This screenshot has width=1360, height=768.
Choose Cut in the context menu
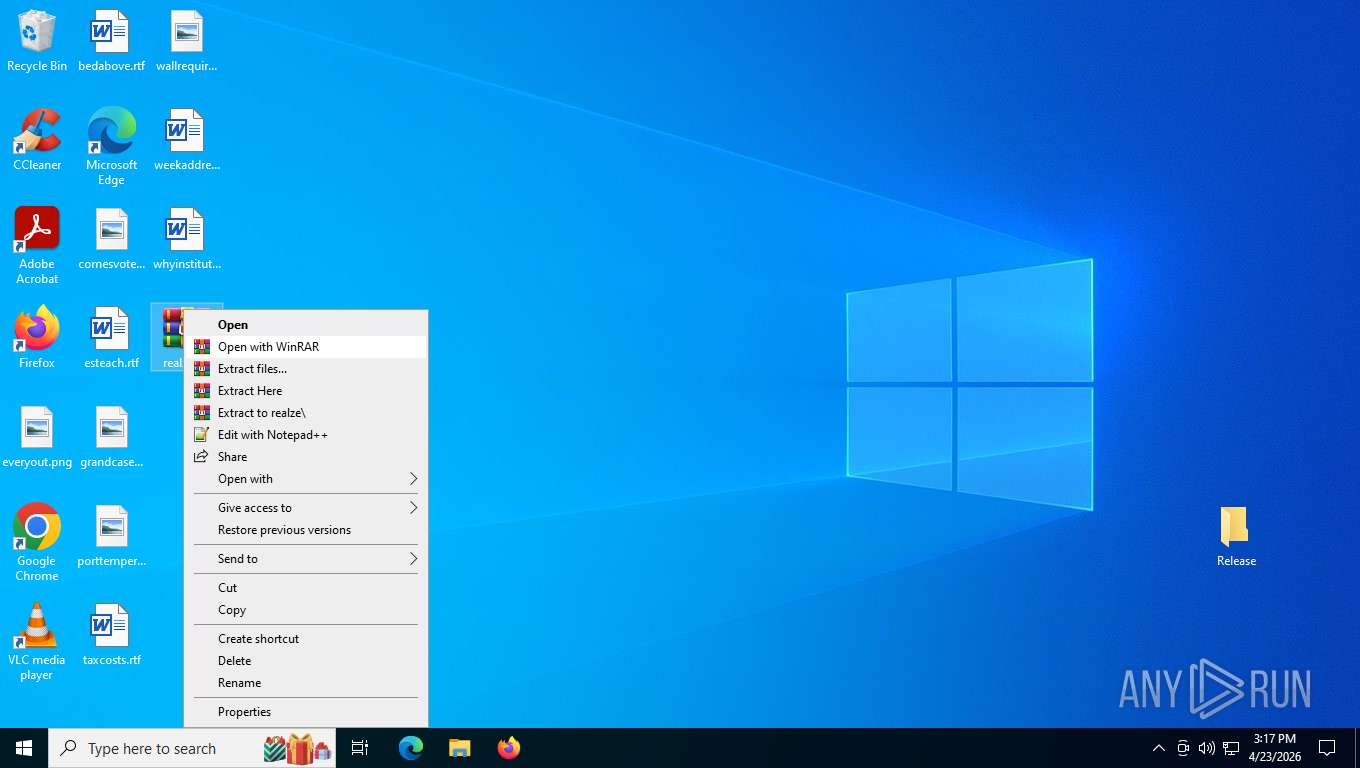(x=306, y=588)
